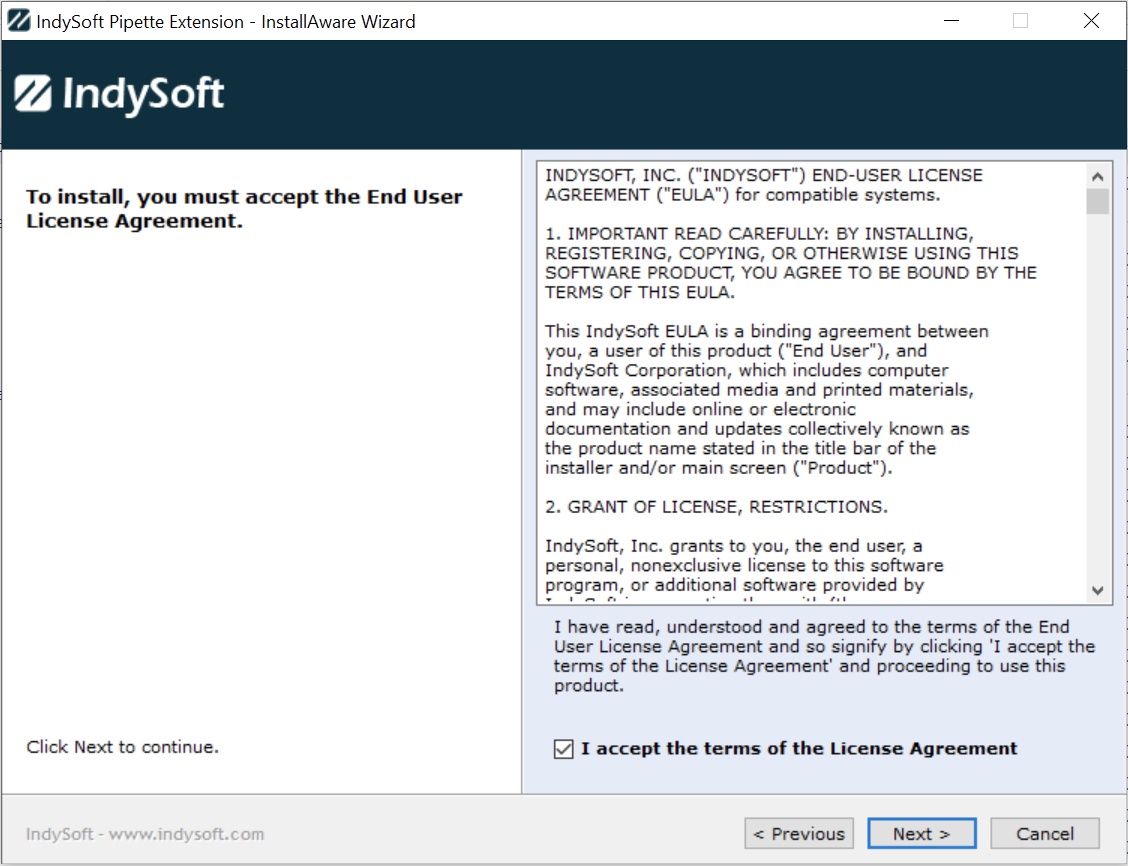Uncheck the accept license terms checkbox
Image resolution: width=1128 pixels, height=866 pixels.
tap(564, 749)
